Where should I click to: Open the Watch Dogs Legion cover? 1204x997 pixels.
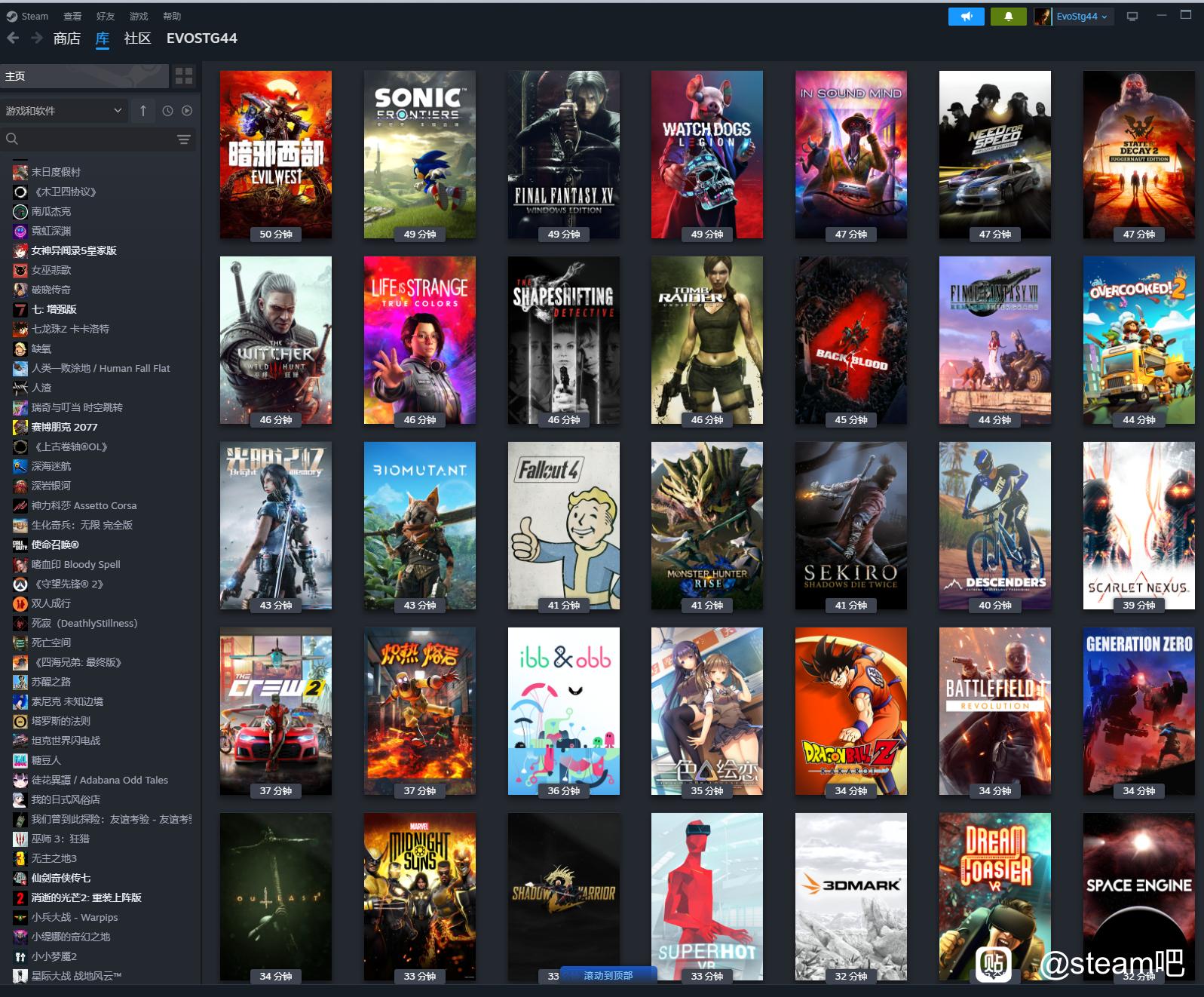click(x=707, y=155)
